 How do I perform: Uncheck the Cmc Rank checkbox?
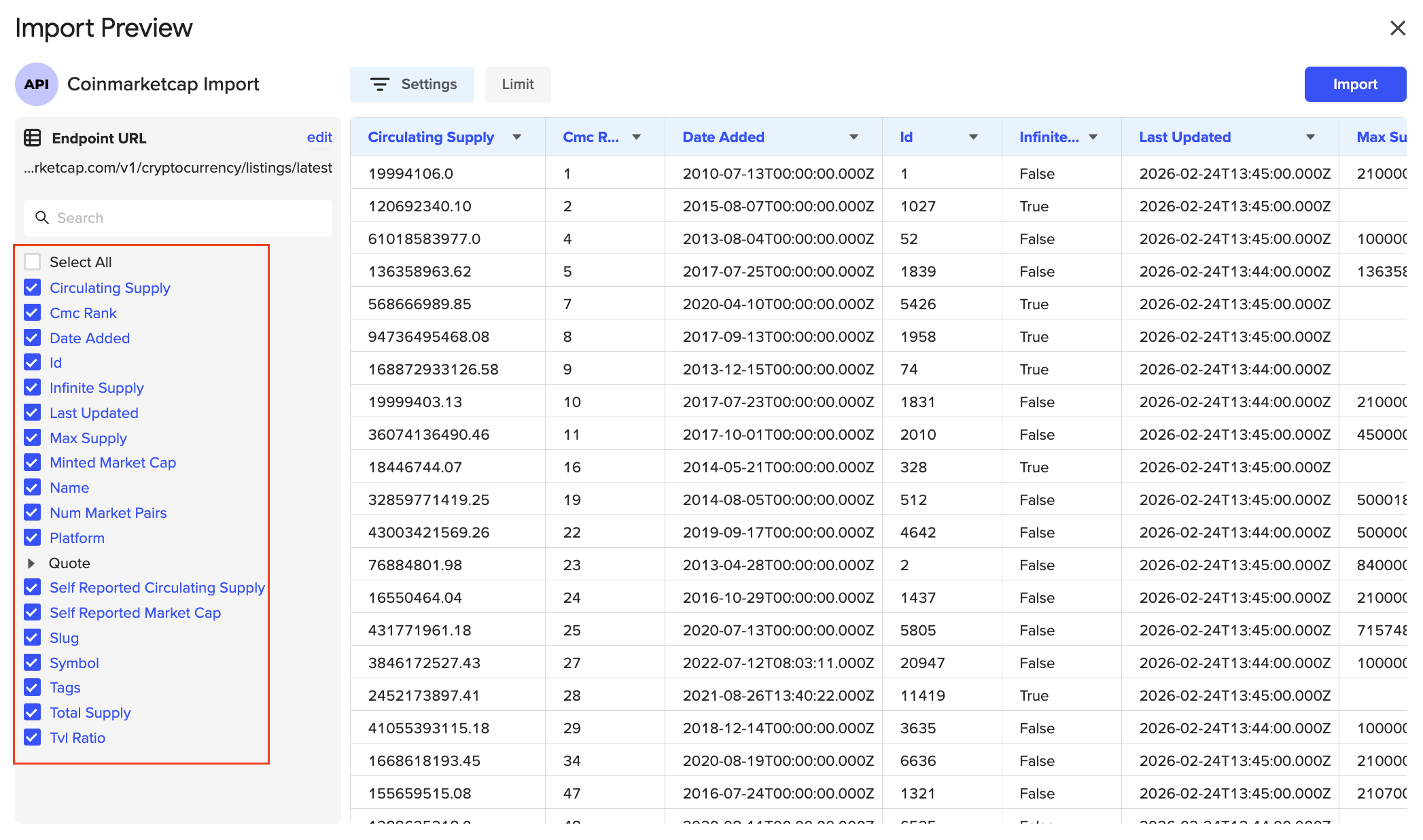(32, 313)
